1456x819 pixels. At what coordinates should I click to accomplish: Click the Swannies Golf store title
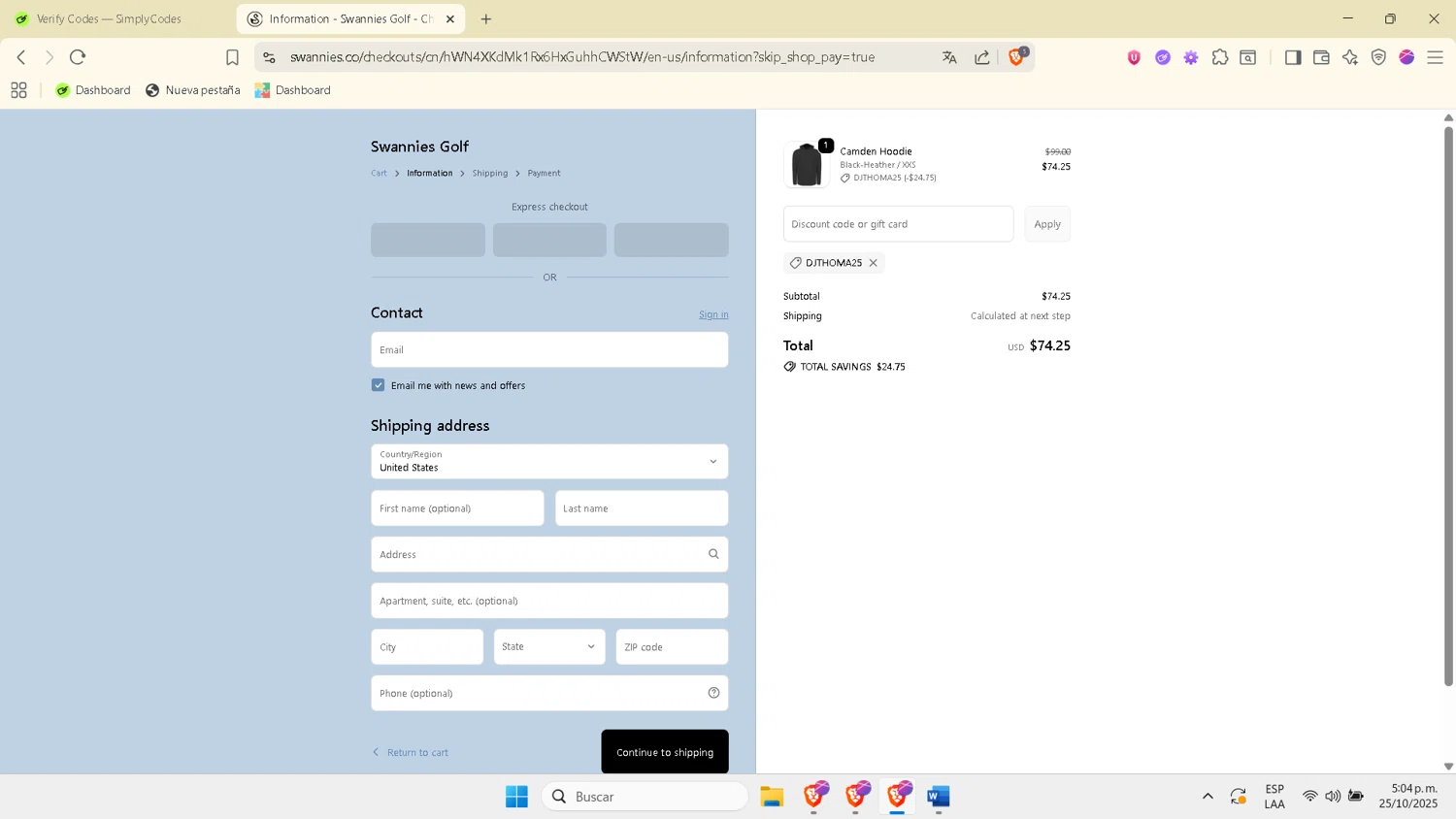coord(419,147)
